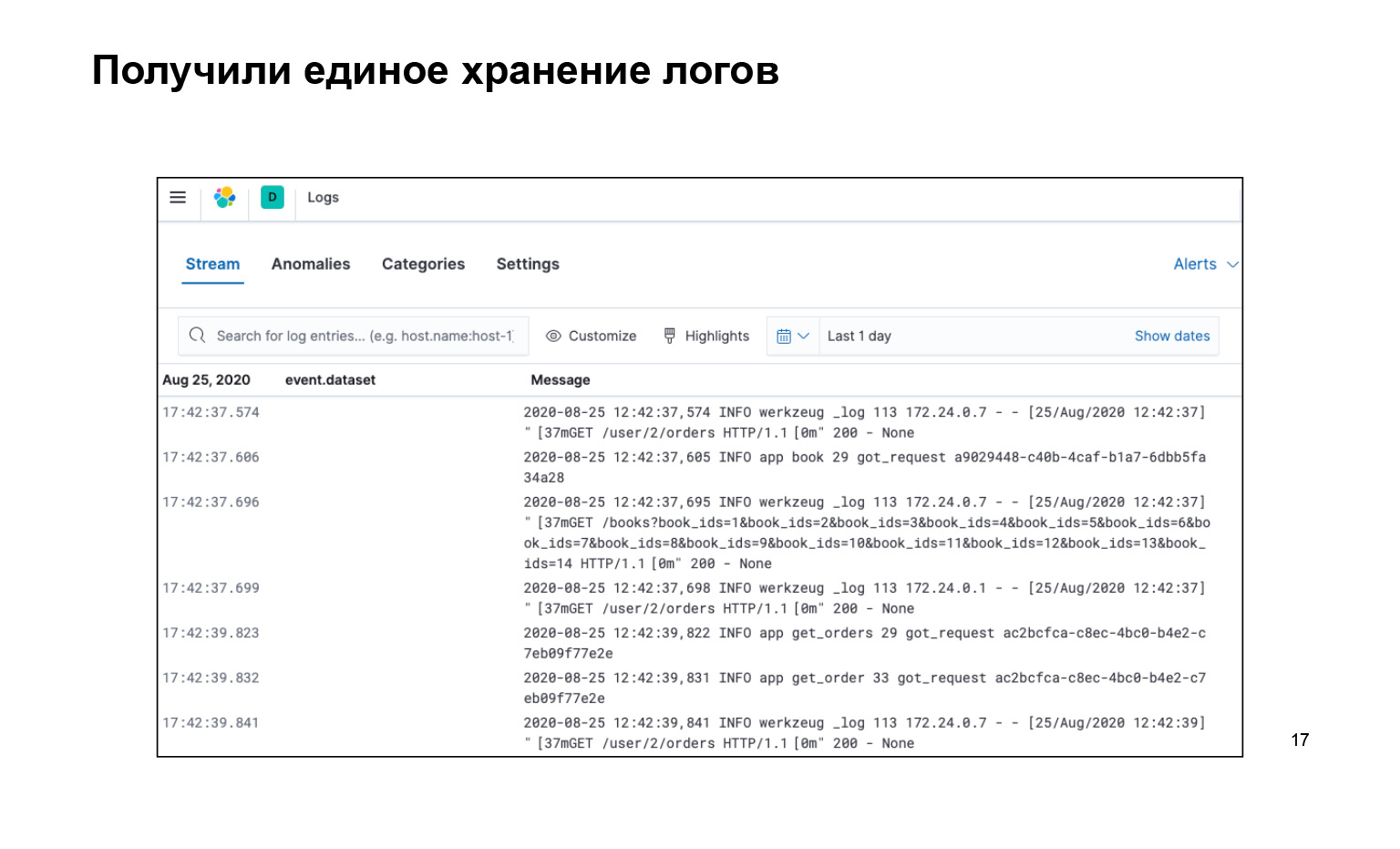Click the eye icon next to Customize
The height and width of the screenshot is (849, 1400).
click(x=554, y=336)
